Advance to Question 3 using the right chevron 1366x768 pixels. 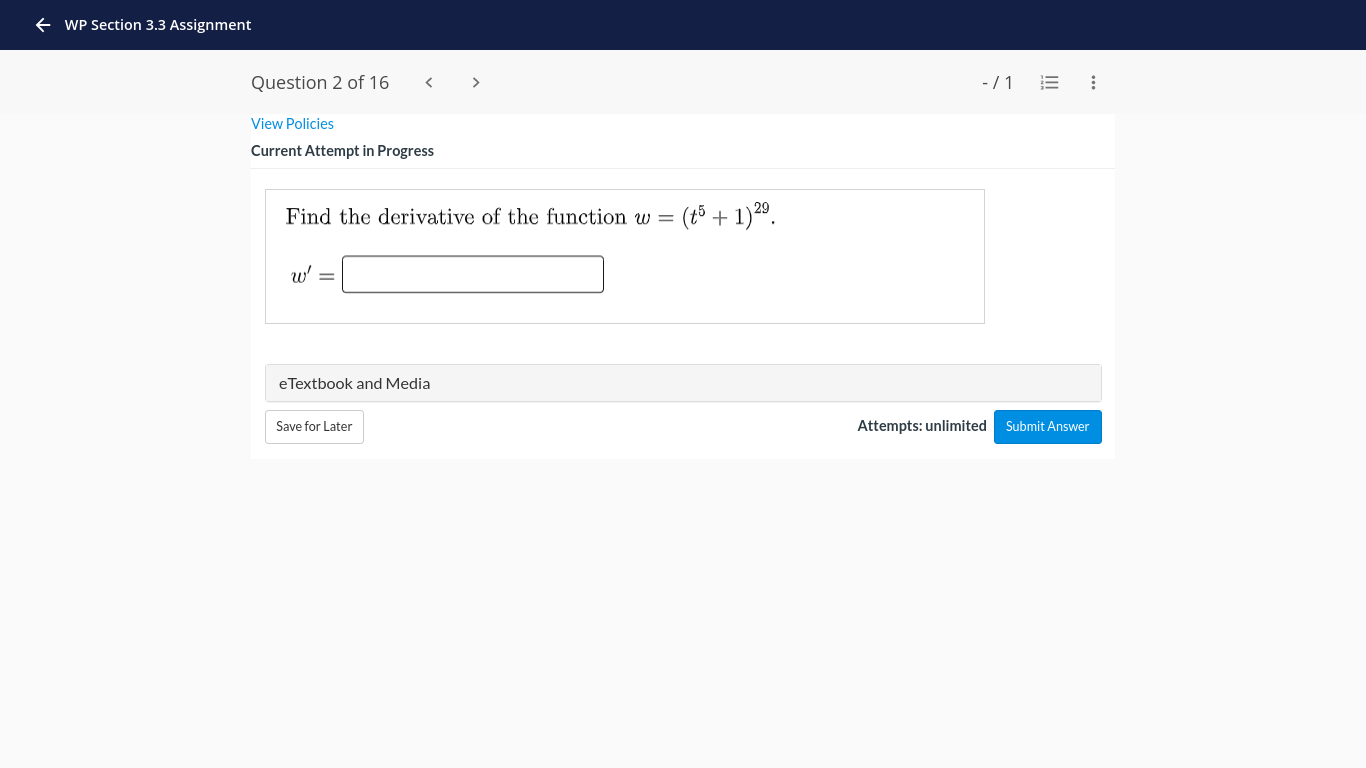click(476, 82)
